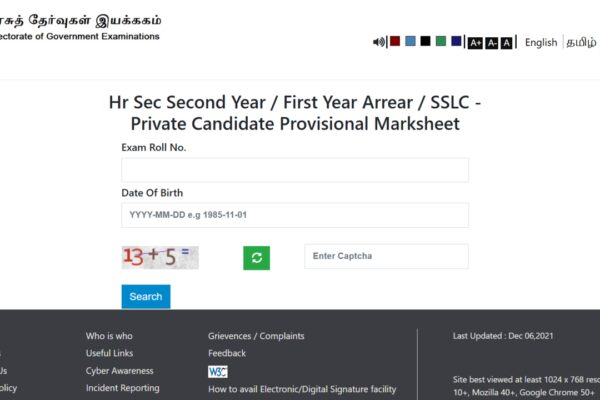Increase font size with A+ icon
This screenshot has height=400, width=600.
tap(475, 43)
